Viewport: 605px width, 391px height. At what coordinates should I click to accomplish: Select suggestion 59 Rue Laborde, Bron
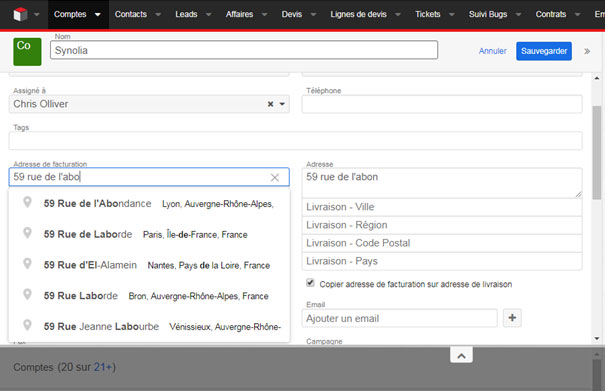pos(149,296)
